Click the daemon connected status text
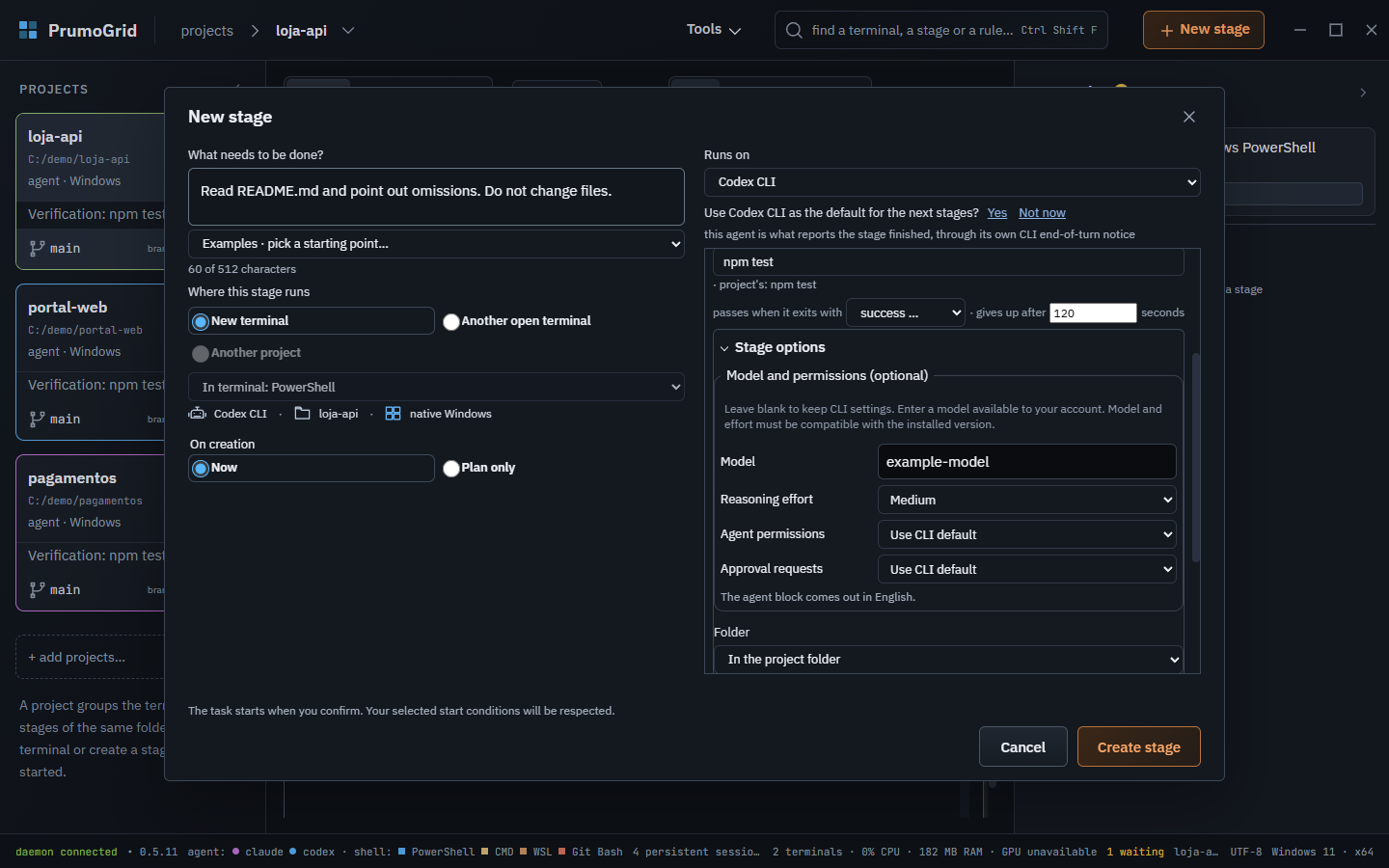The width and height of the screenshot is (1389, 868). 67,852
